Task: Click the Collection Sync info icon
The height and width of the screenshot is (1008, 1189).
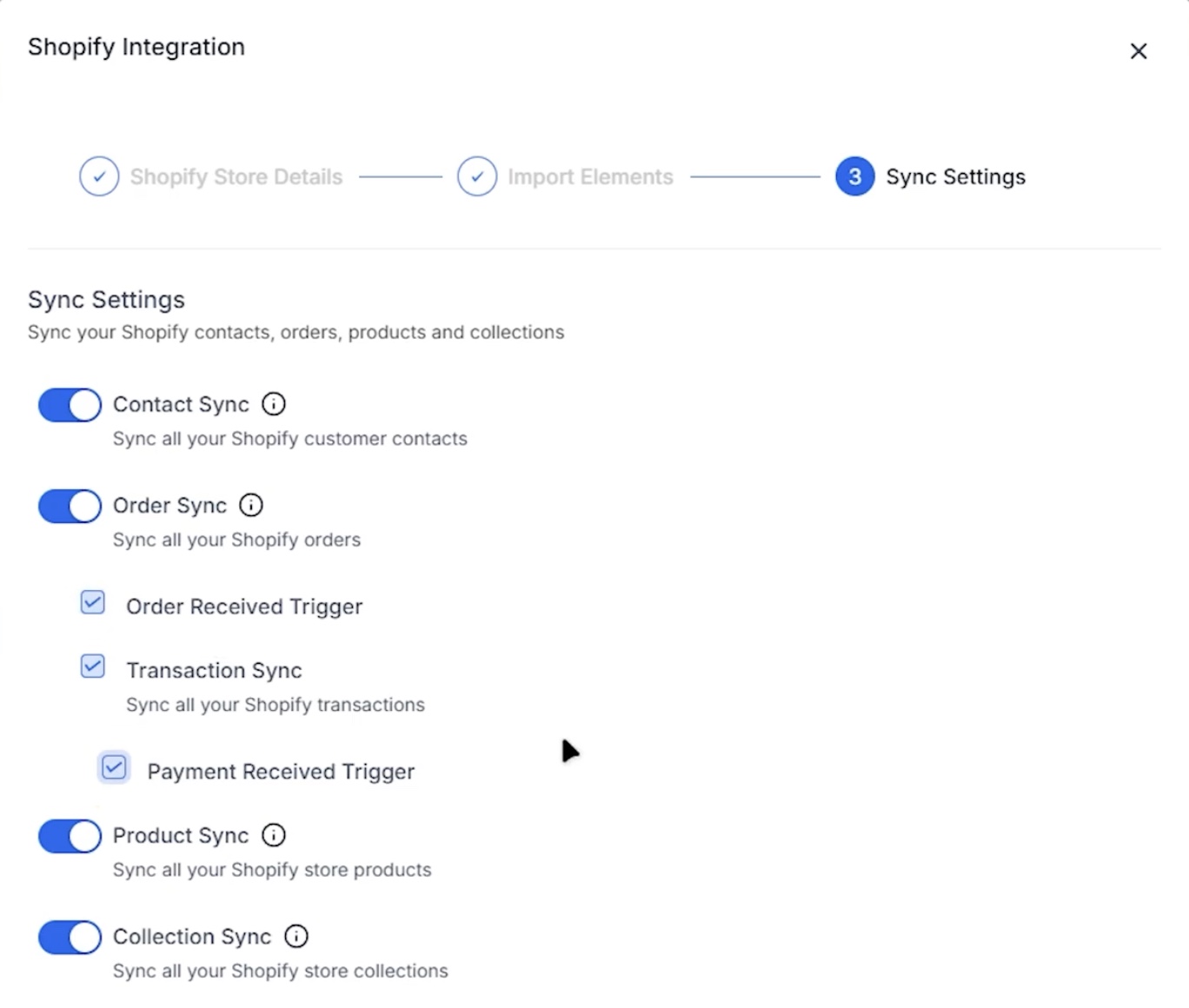Action: 296,936
